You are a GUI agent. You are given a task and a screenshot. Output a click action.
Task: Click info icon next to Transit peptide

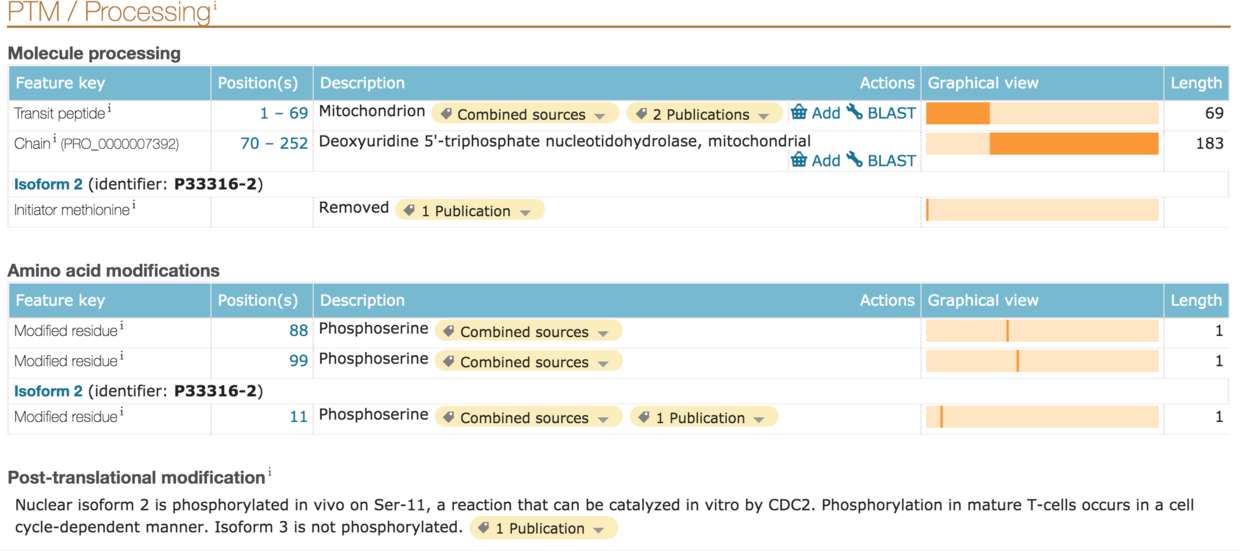(109, 110)
